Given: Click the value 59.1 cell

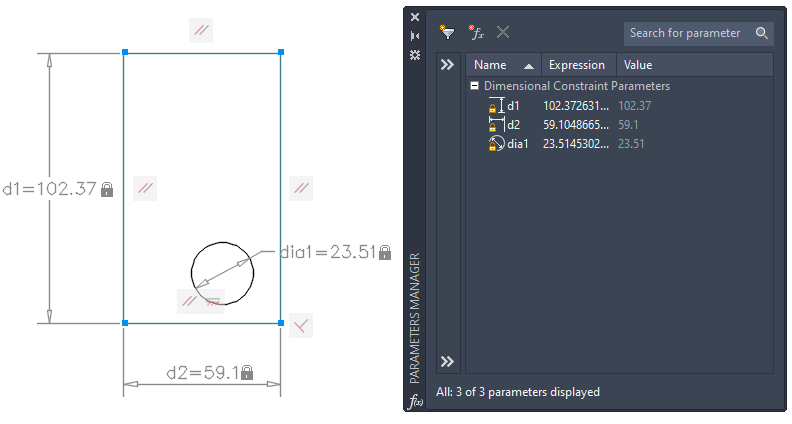Looking at the screenshot, I should coord(628,125).
